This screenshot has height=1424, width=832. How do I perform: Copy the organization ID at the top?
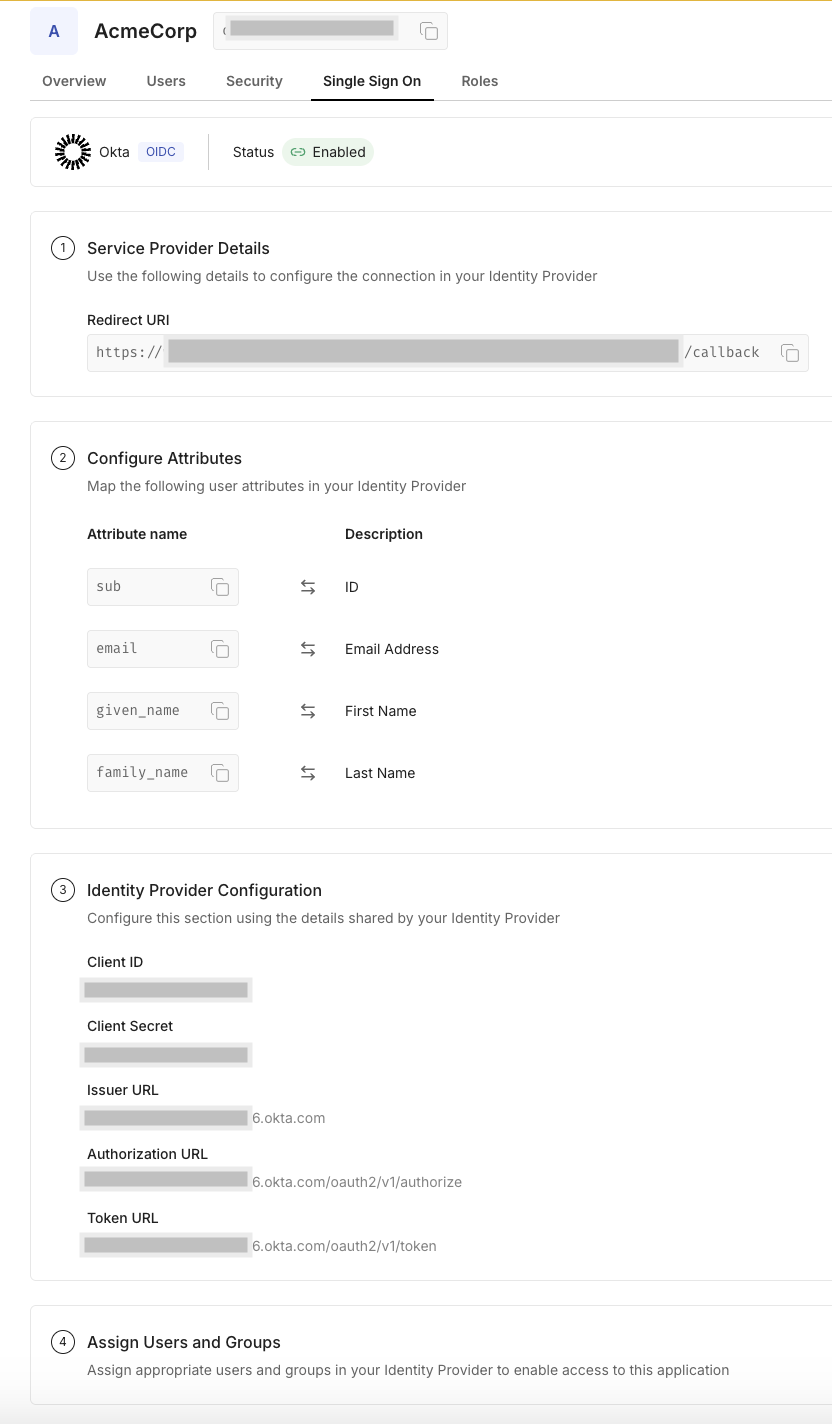429,31
